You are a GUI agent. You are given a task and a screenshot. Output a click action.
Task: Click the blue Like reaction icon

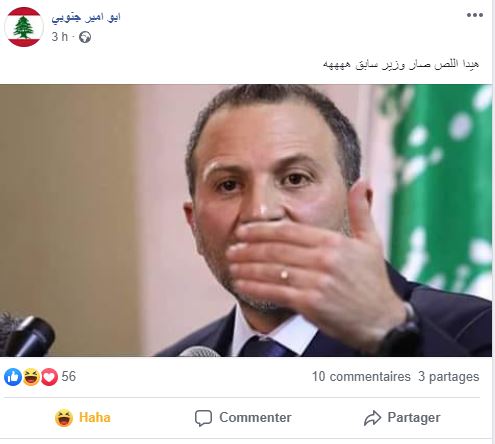13,377
